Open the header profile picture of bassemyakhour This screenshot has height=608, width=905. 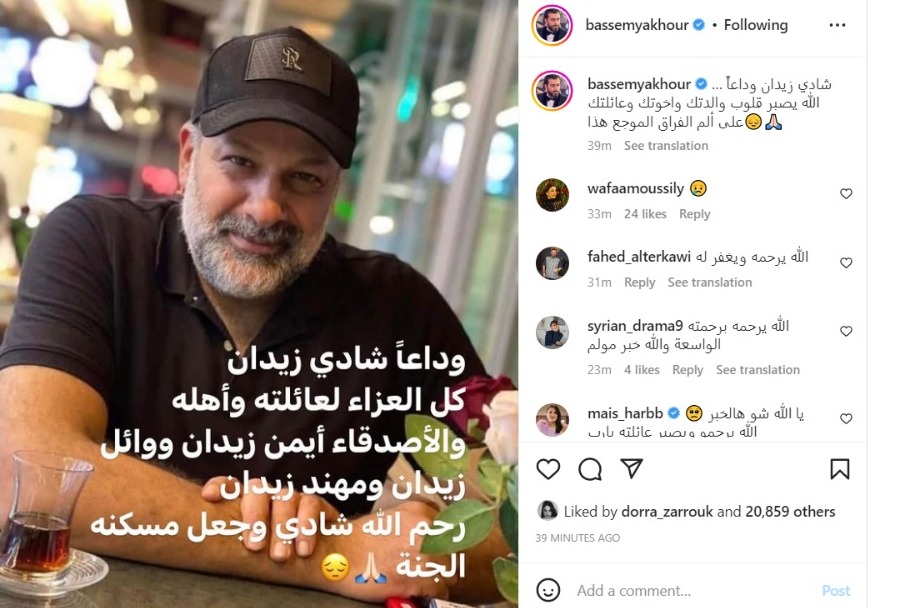tap(552, 25)
